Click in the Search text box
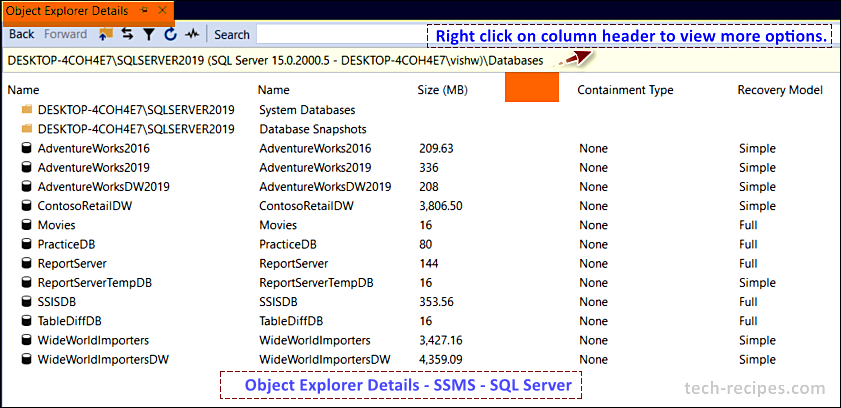 pos(340,34)
